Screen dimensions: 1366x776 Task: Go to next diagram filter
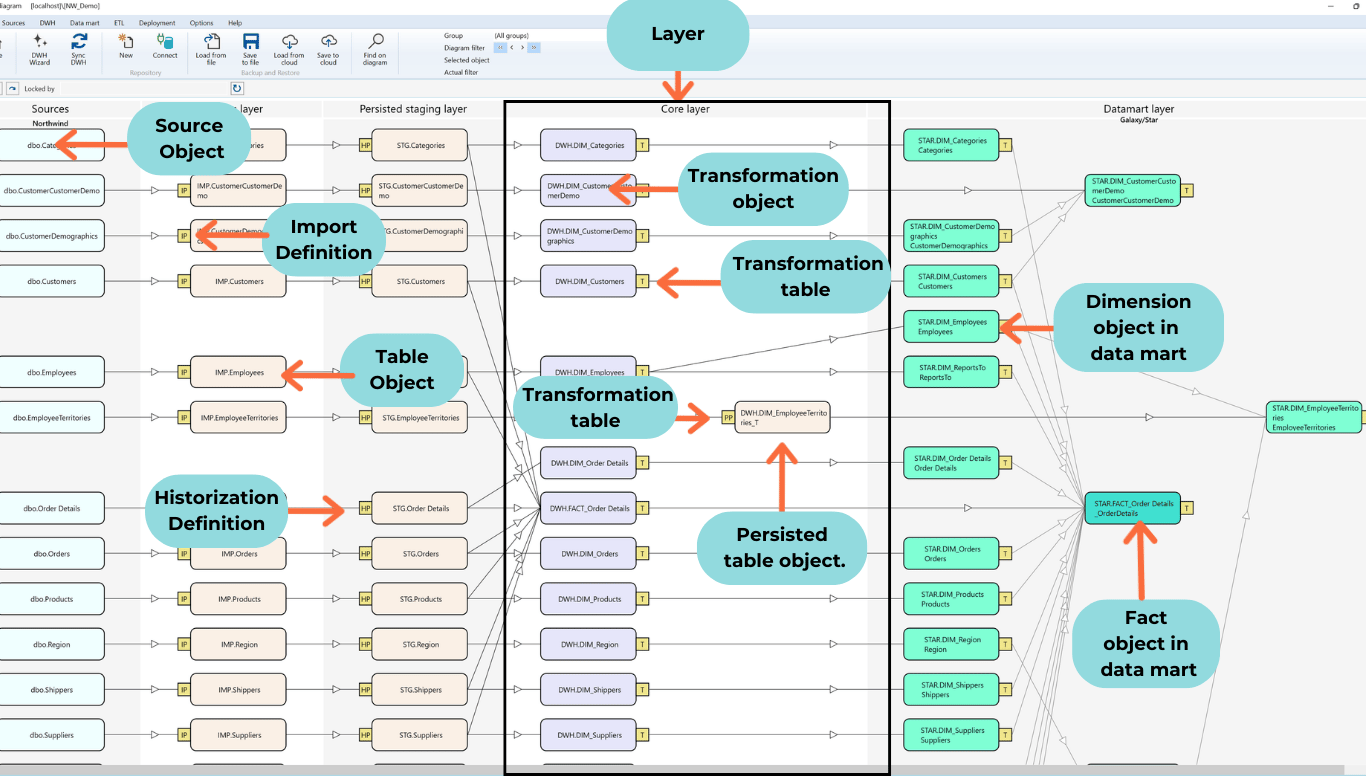coord(522,47)
